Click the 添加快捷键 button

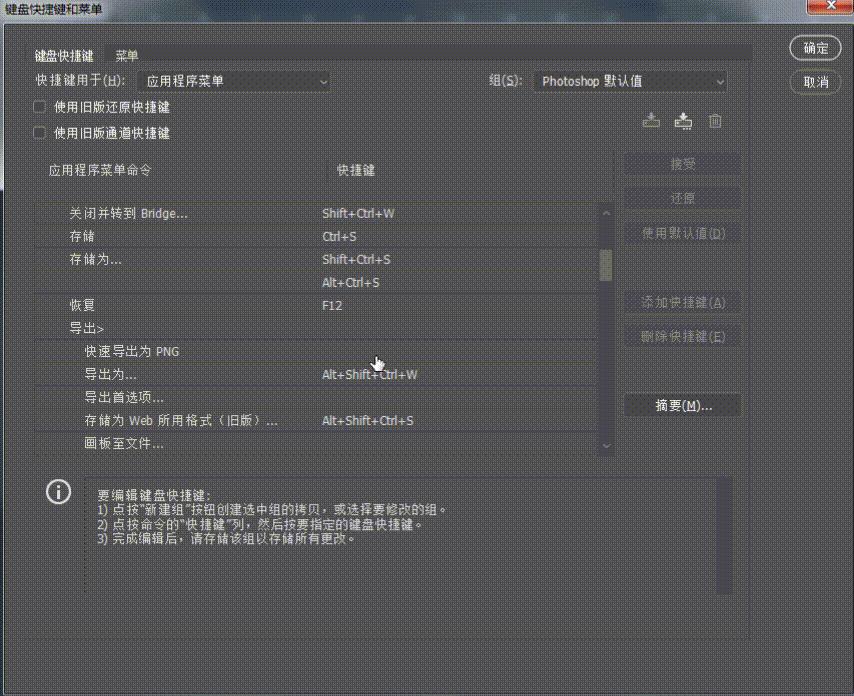click(x=682, y=302)
